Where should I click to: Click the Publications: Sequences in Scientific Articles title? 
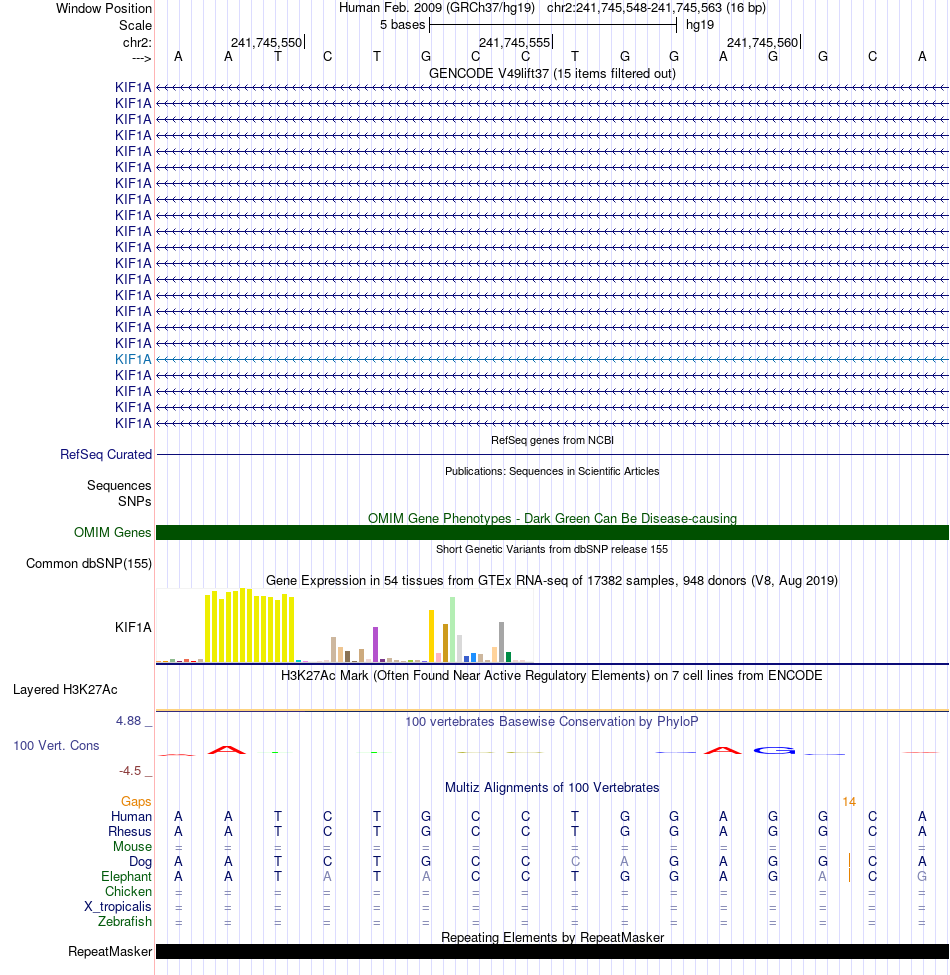pyautogui.click(x=552, y=471)
